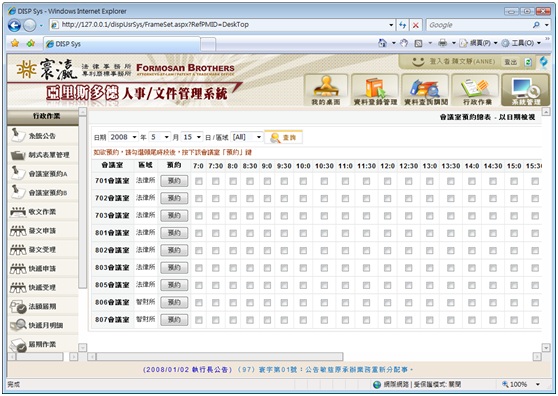Go to 資料登錄管理 in top navigation
Viewport: 558px width, 396px height.
[x=375, y=90]
